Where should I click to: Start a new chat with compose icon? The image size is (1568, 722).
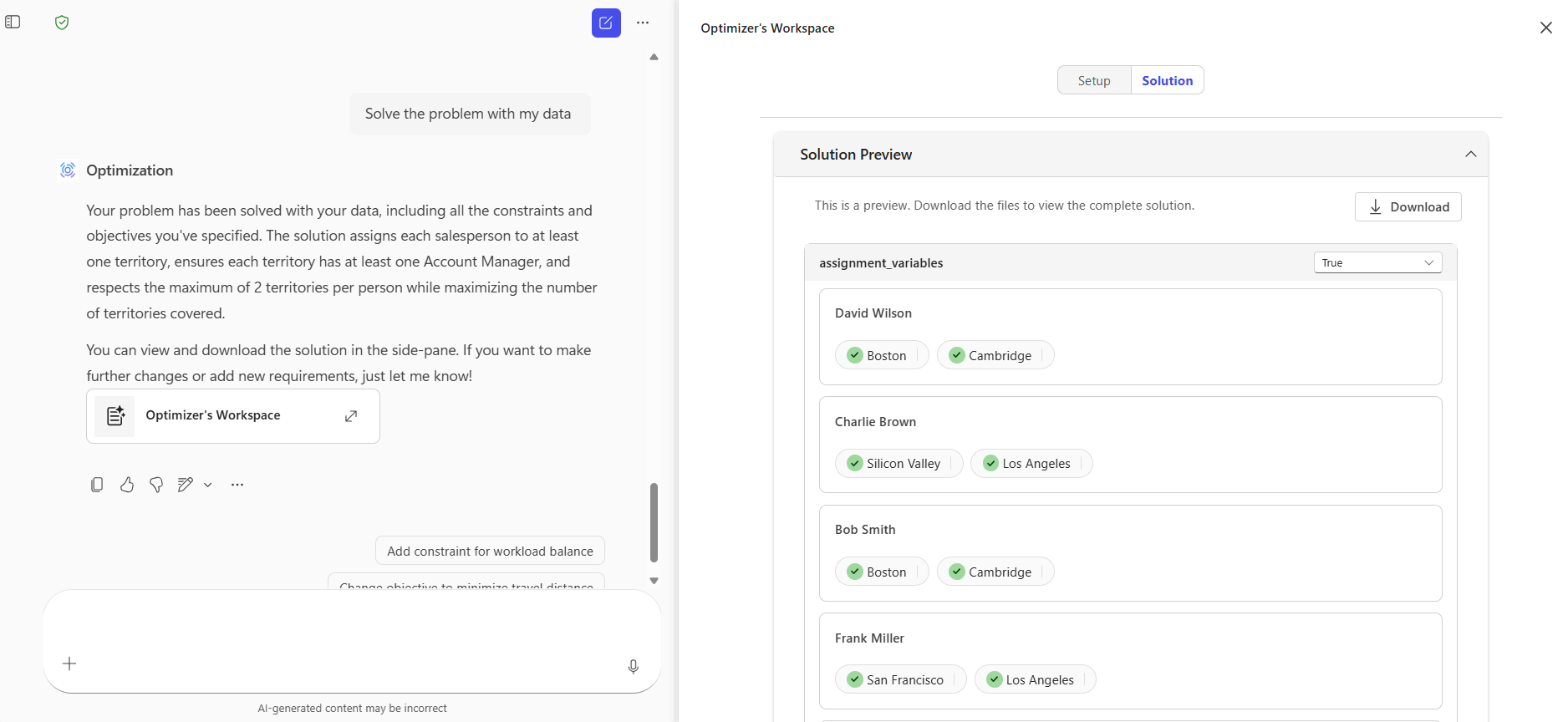click(606, 23)
